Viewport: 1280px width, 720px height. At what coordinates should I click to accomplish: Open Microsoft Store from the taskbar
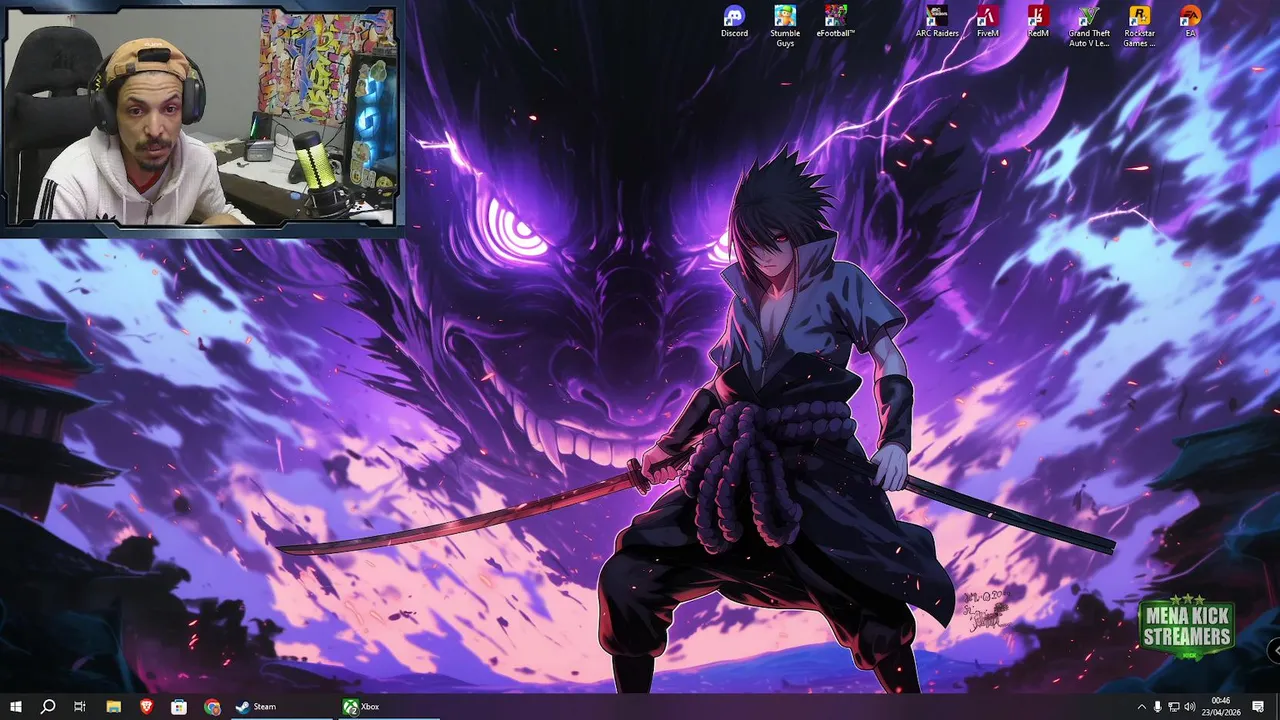[179, 706]
